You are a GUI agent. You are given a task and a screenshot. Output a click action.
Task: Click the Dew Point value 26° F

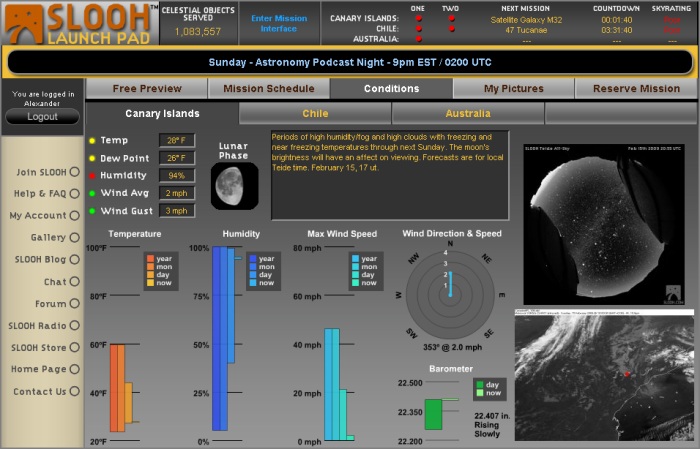[177, 158]
